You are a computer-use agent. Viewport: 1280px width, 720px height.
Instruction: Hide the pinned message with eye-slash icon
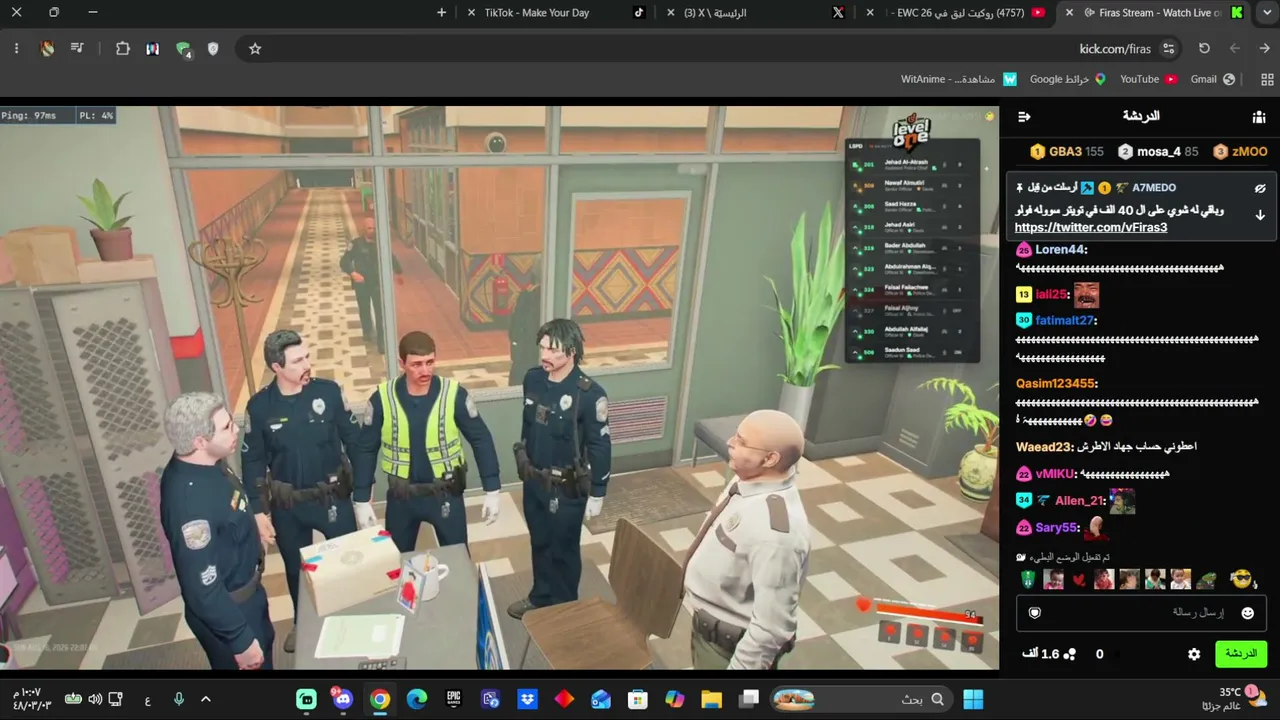[1260, 188]
